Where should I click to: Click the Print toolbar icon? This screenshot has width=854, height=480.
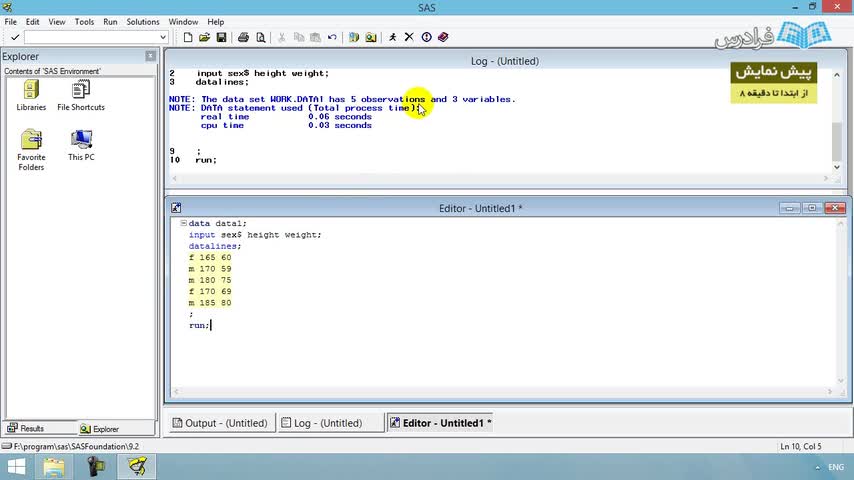[243, 37]
